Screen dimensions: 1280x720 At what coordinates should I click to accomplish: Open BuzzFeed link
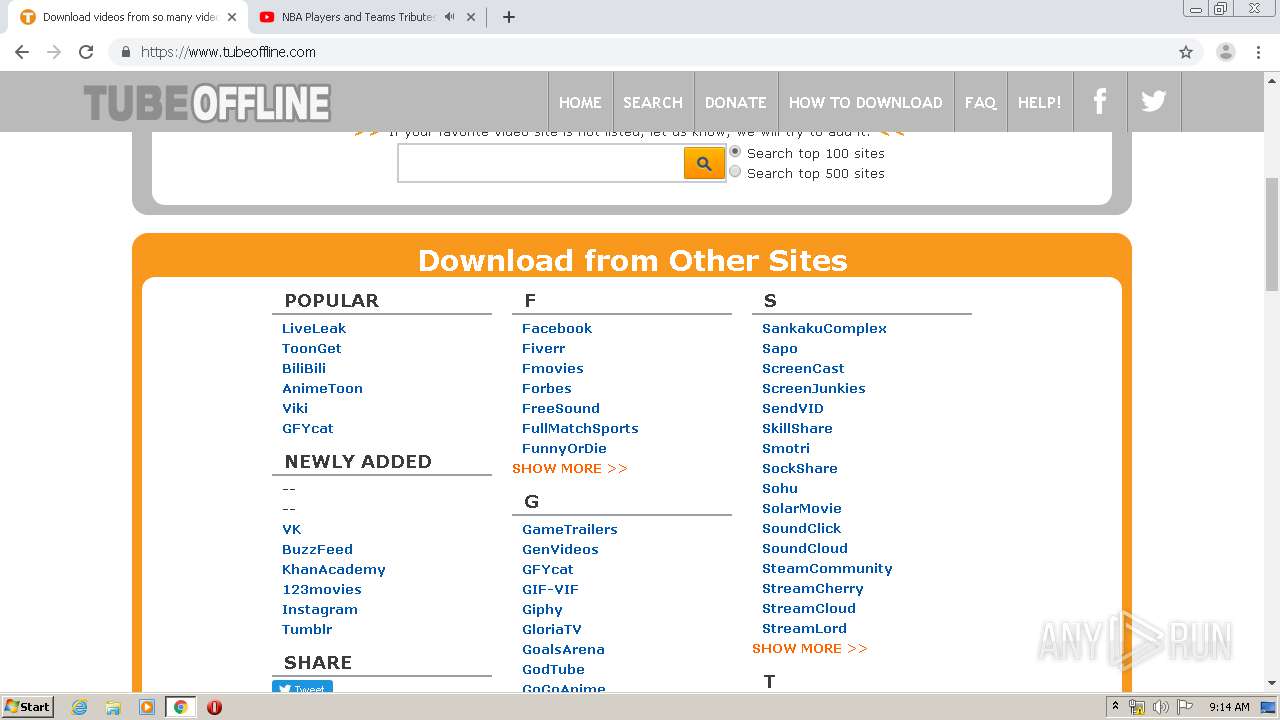(317, 549)
